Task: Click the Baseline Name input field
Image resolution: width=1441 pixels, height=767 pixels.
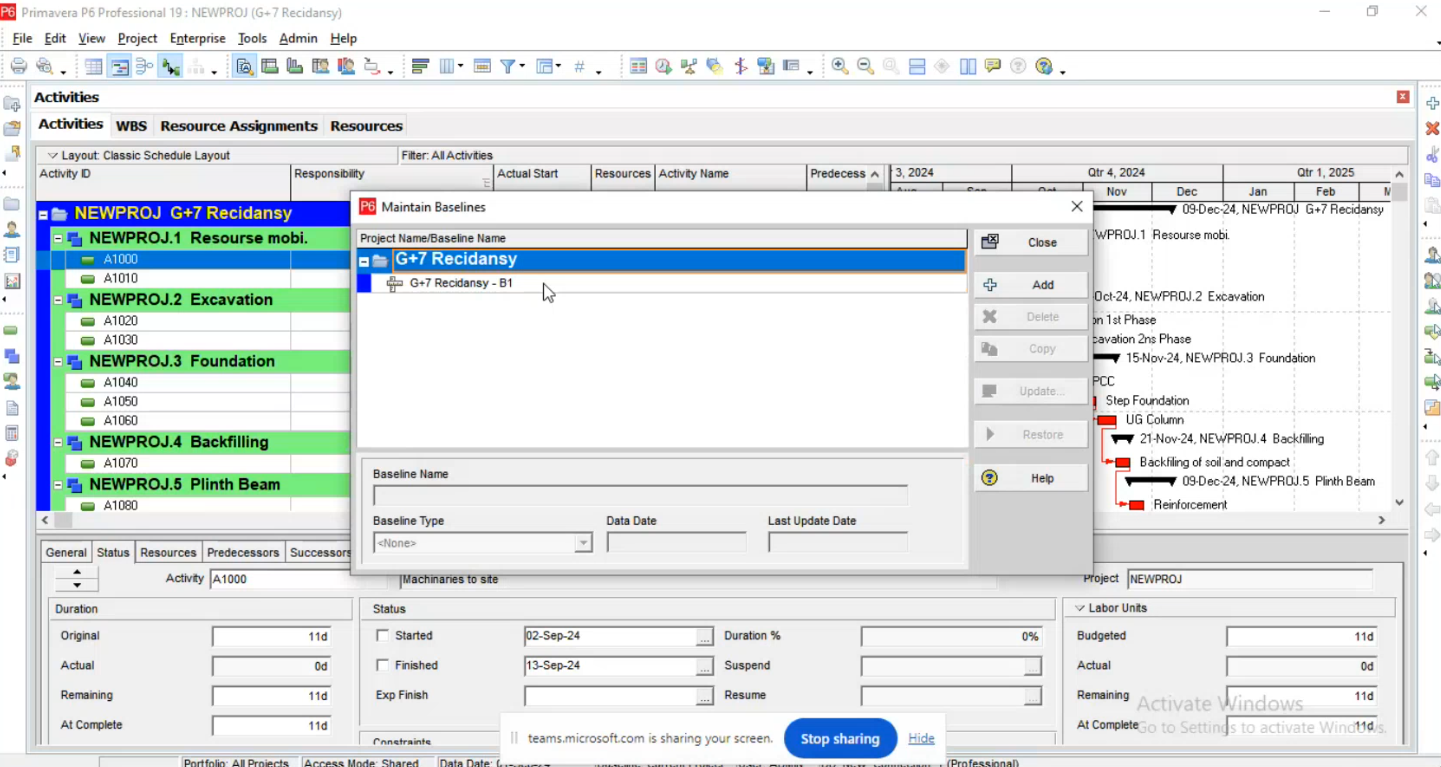Action: 640,495
